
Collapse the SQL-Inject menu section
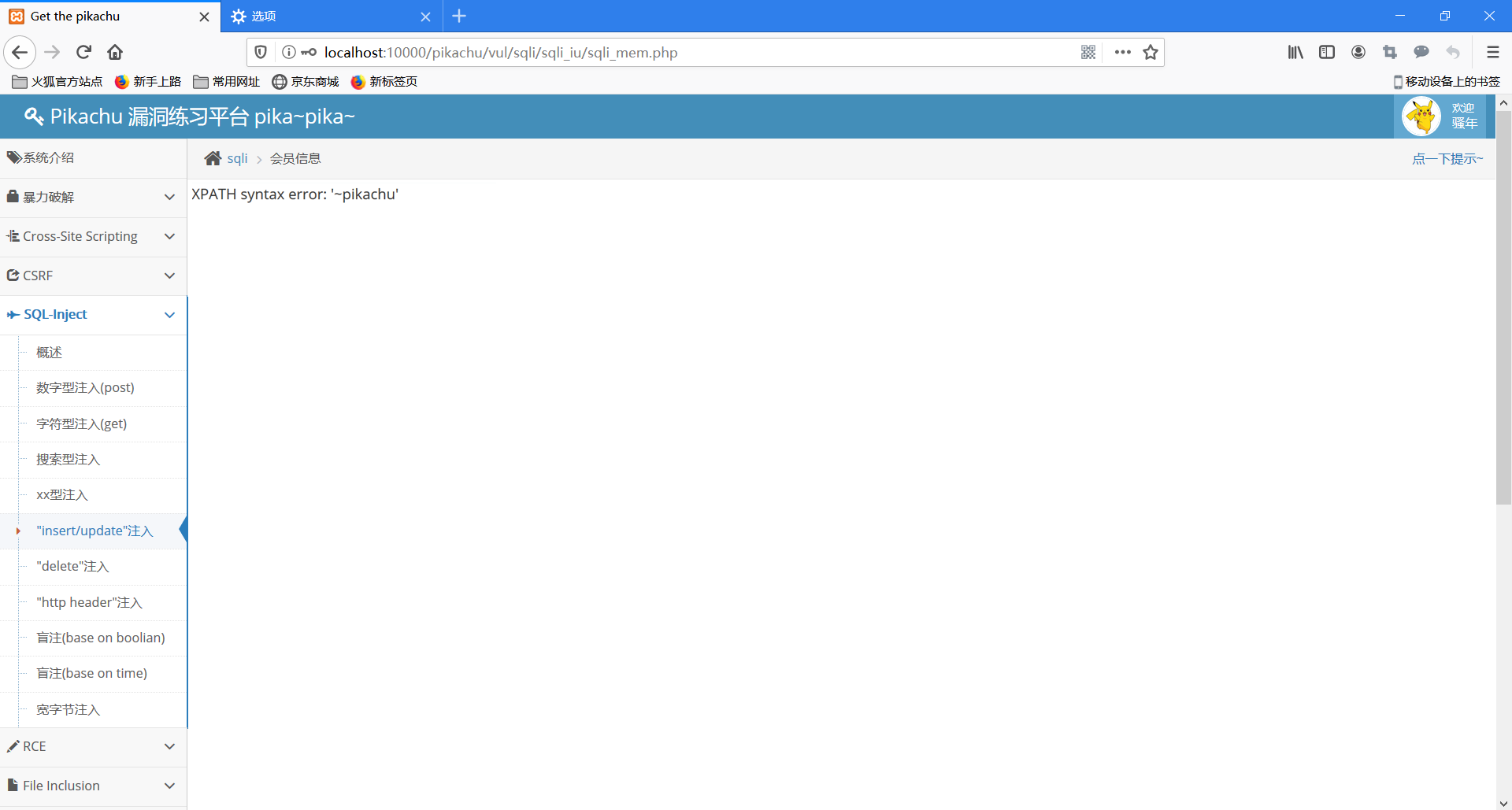[x=93, y=314]
